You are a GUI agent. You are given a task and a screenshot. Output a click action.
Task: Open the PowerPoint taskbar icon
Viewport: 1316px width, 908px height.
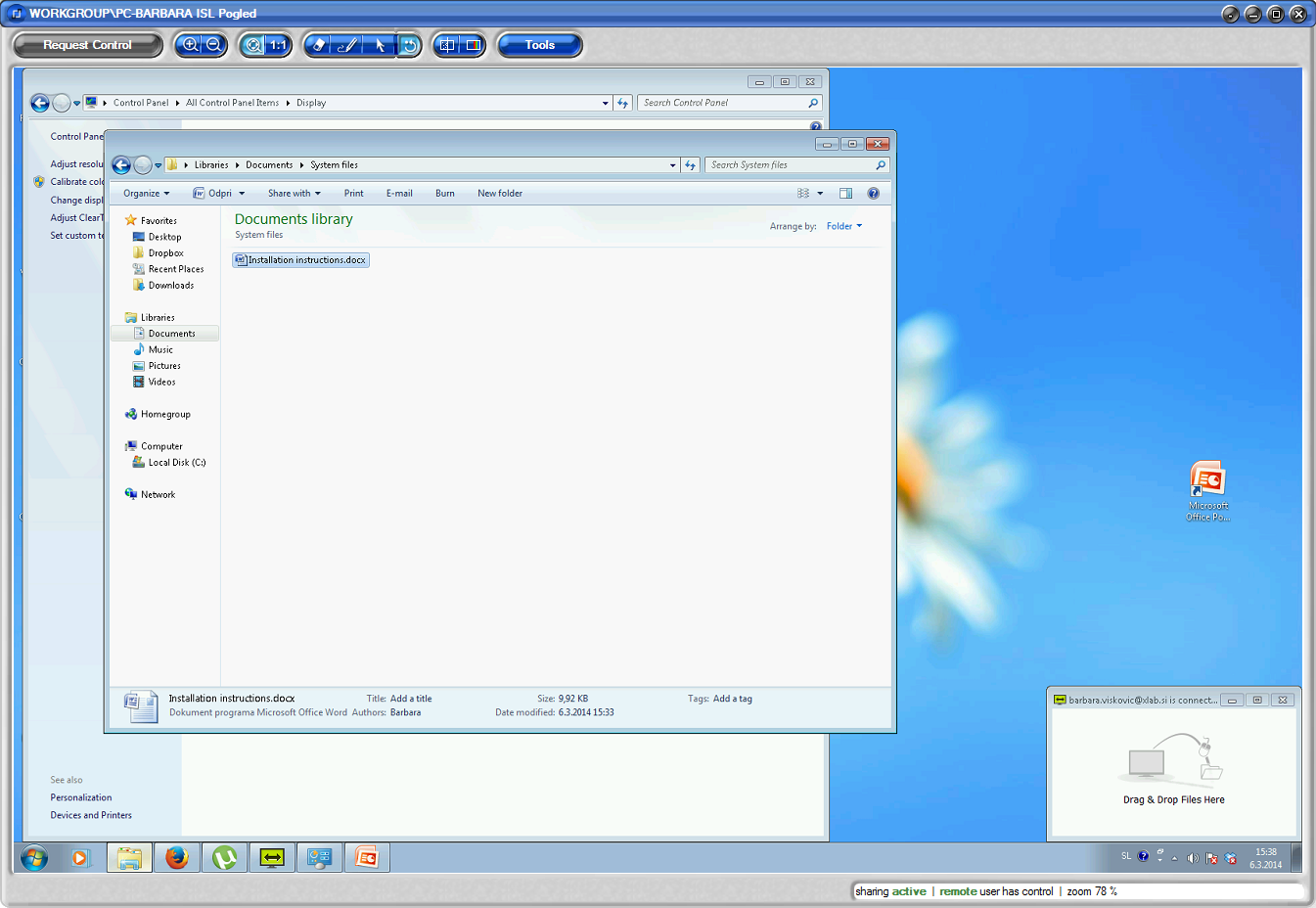click(367, 858)
